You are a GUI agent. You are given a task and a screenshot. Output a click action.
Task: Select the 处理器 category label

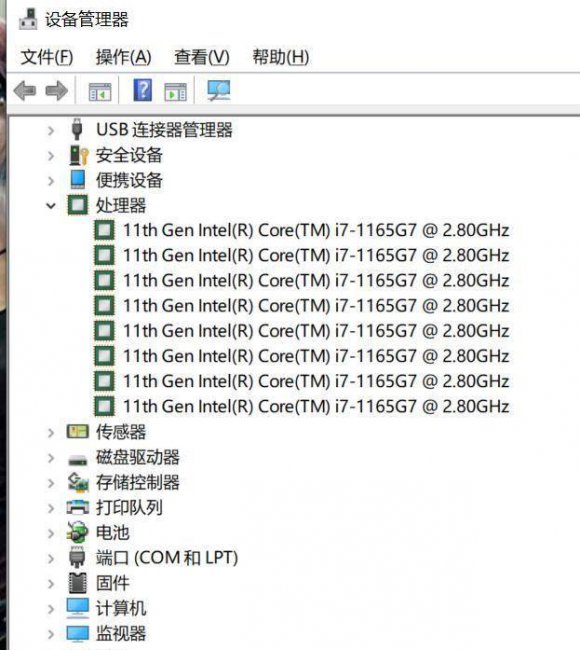(x=121, y=205)
